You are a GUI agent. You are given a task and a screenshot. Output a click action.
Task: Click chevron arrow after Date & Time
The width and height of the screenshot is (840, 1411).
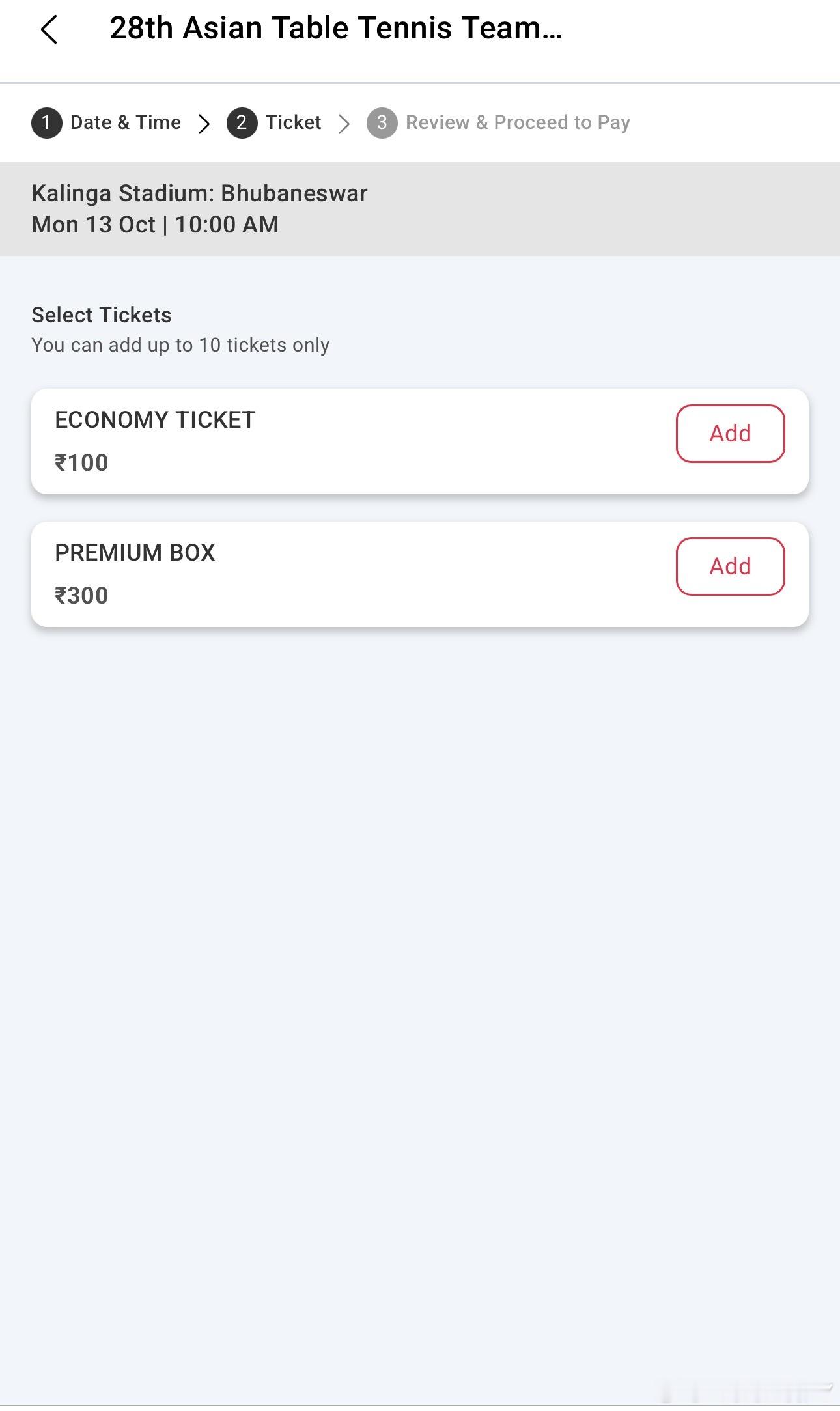pos(204,123)
